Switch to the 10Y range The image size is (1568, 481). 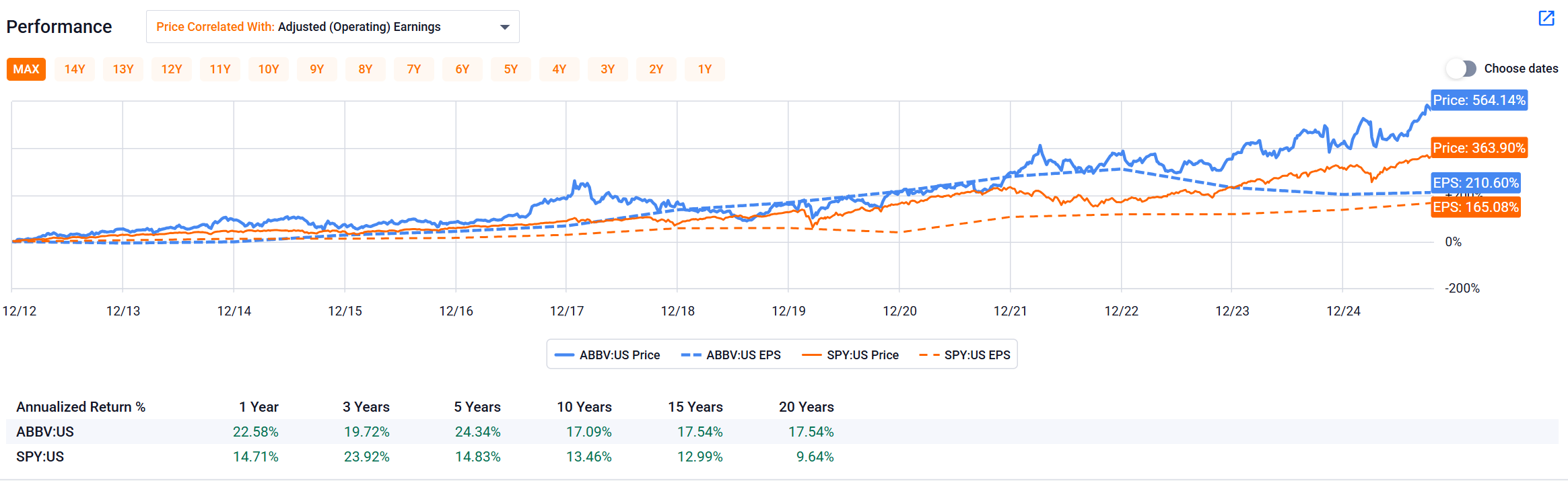(x=269, y=69)
